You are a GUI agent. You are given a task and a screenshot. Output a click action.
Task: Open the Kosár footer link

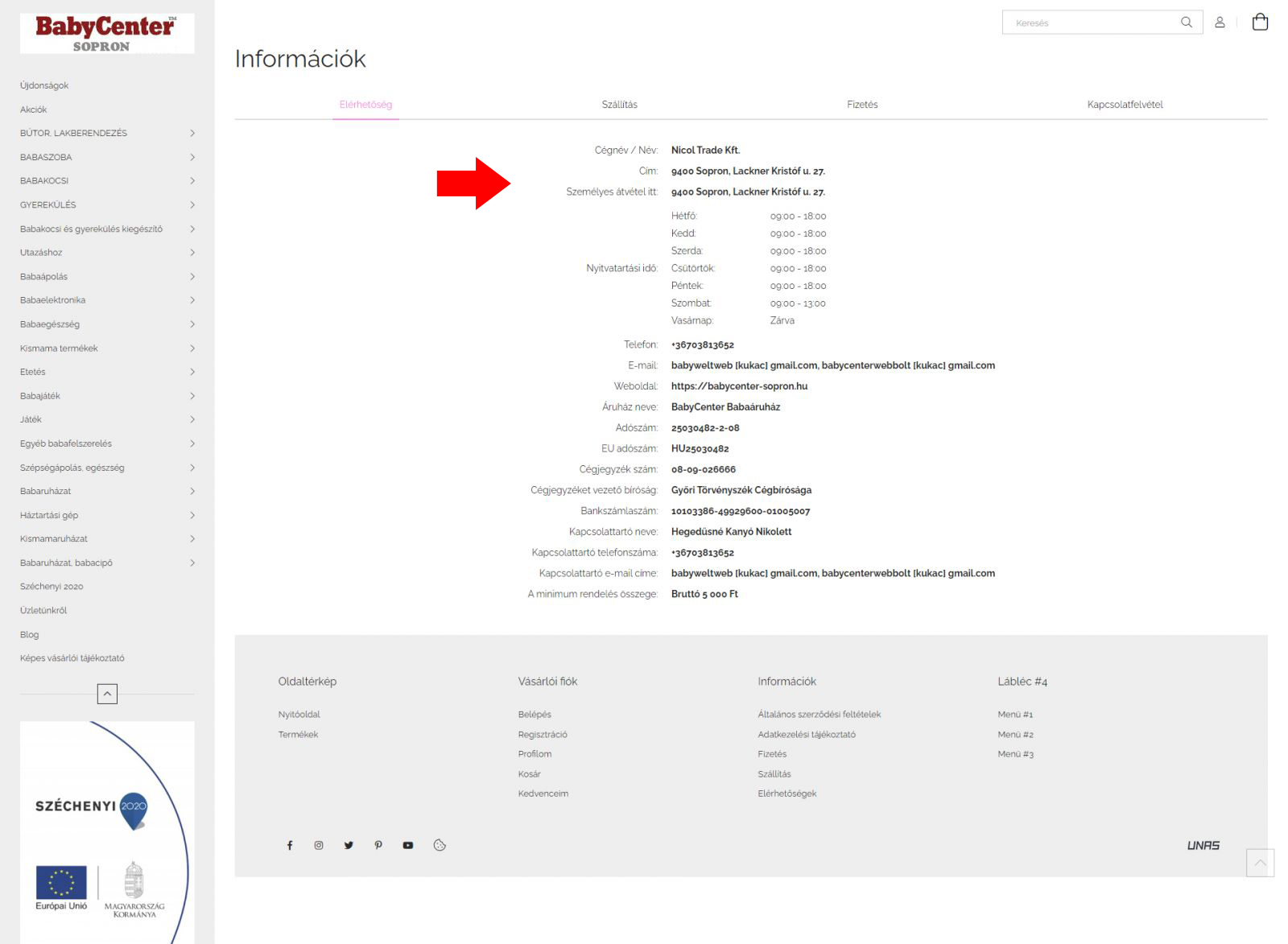[x=530, y=774]
